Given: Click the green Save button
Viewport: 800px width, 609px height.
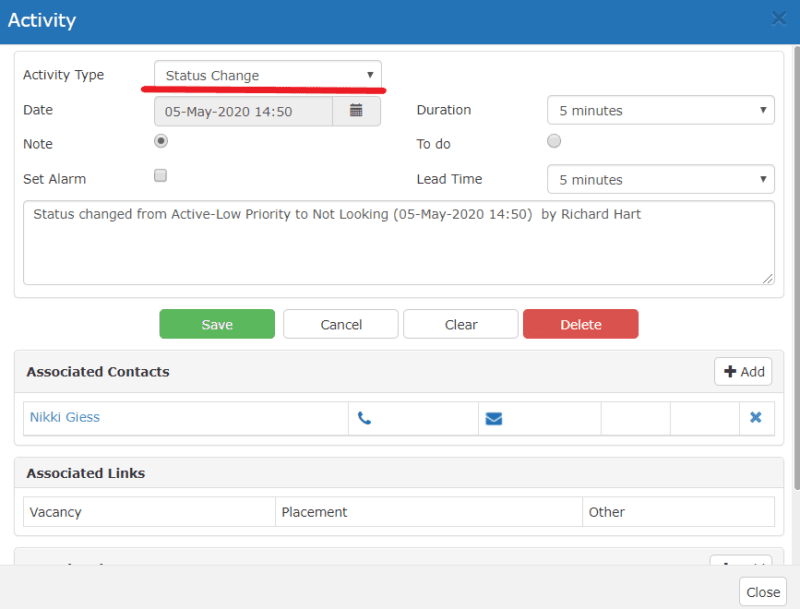Looking at the screenshot, I should pos(217,324).
